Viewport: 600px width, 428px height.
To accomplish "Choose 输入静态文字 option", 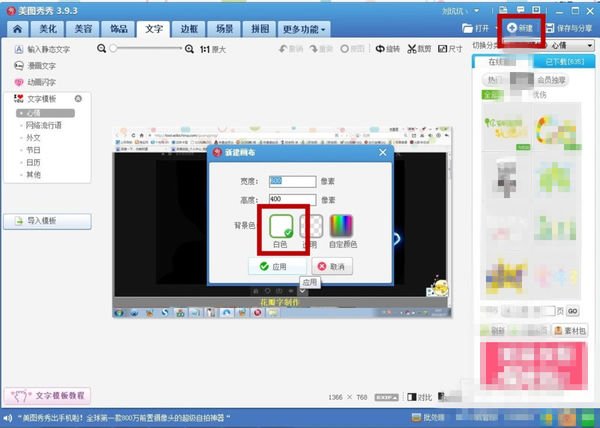I will (x=42, y=49).
